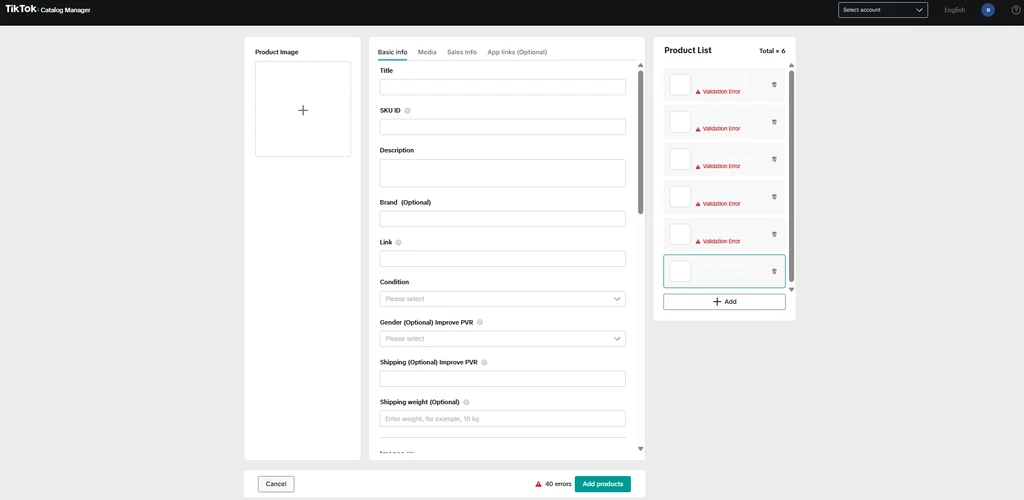
Task: Open the English language selector
Action: click(x=954, y=10)
